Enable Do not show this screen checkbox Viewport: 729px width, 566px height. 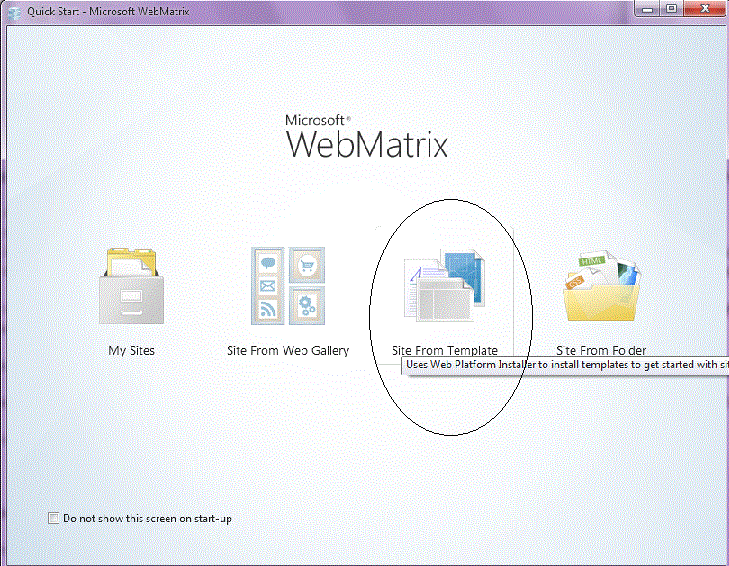click(53, 518)
